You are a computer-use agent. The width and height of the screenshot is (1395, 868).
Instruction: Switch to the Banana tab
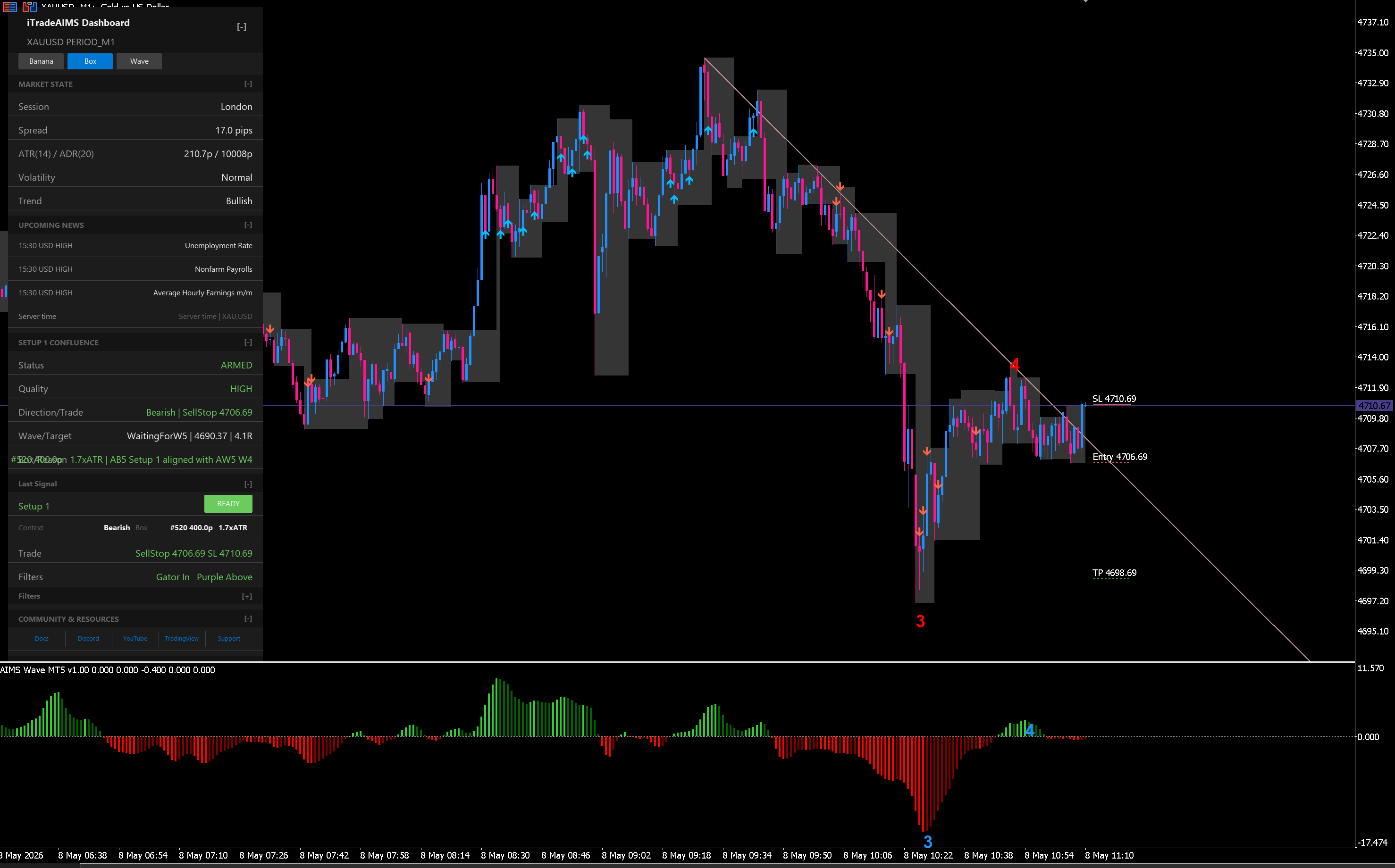(41, 61)
